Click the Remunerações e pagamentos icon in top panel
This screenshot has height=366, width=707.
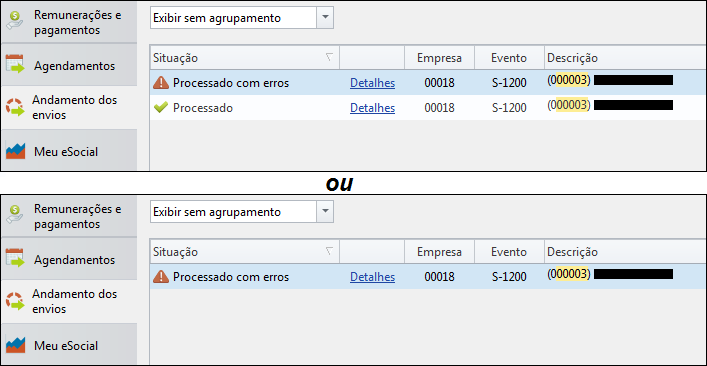[15, 21]
